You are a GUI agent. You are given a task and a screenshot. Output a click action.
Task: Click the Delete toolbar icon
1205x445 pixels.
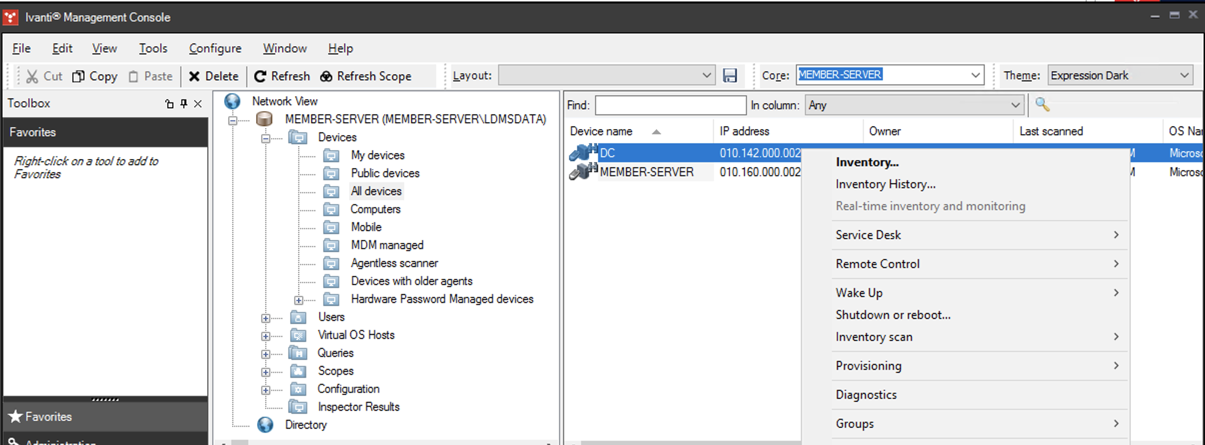(194, 76)
